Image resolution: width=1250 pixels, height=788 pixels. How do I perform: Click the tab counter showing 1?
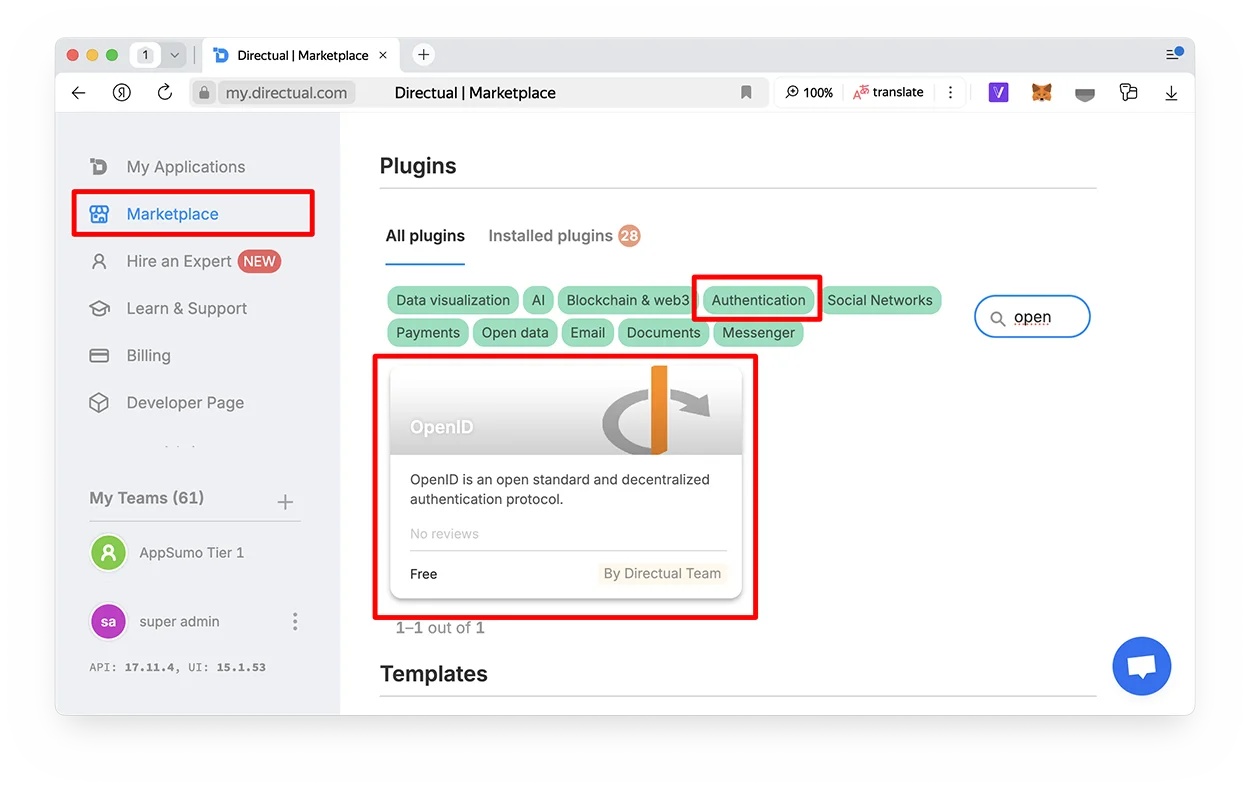[x=145, y=55]
